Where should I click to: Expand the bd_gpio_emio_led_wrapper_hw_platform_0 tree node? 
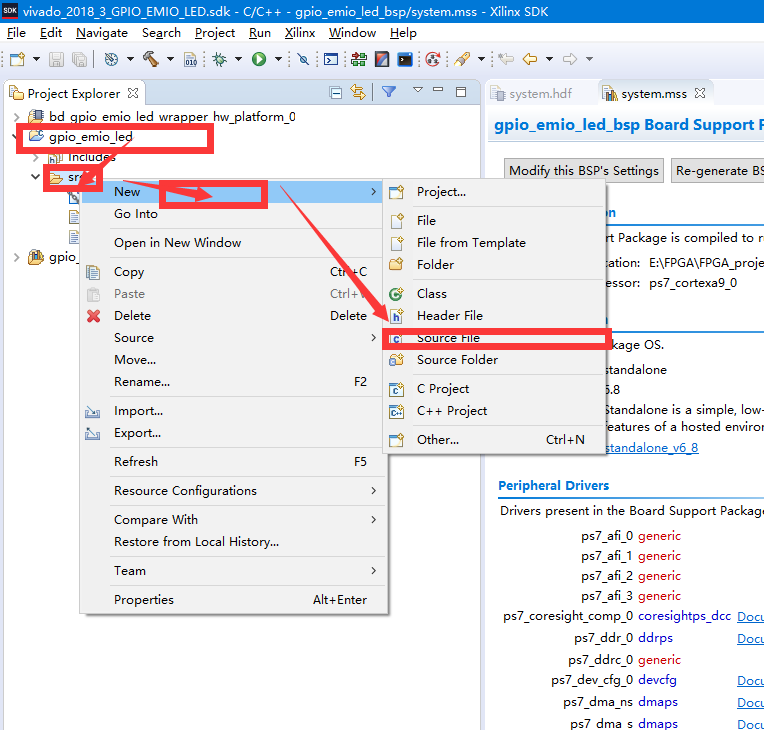click(17, 117)
